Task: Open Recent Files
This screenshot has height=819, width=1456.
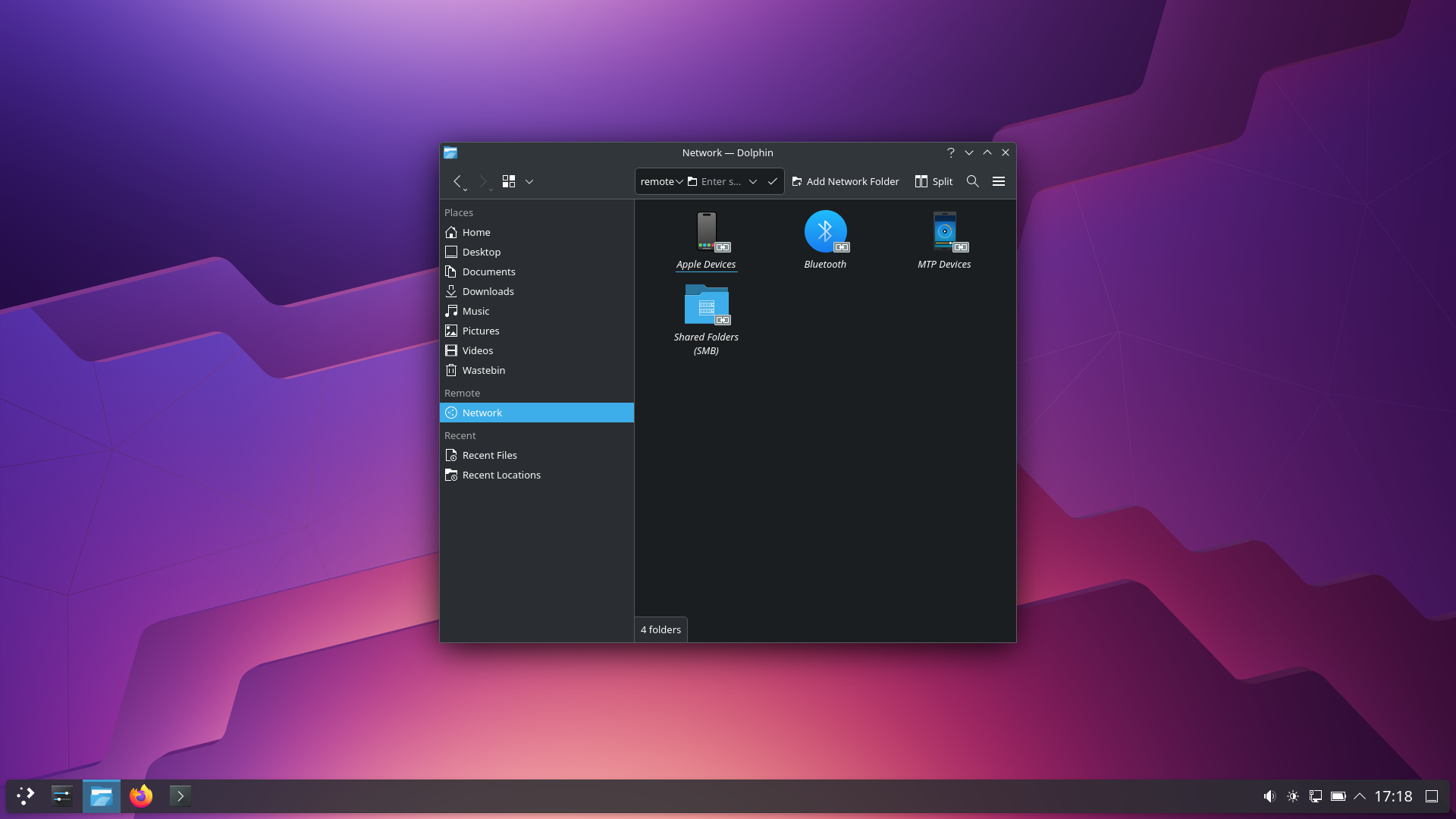Action: click(536, 455)
